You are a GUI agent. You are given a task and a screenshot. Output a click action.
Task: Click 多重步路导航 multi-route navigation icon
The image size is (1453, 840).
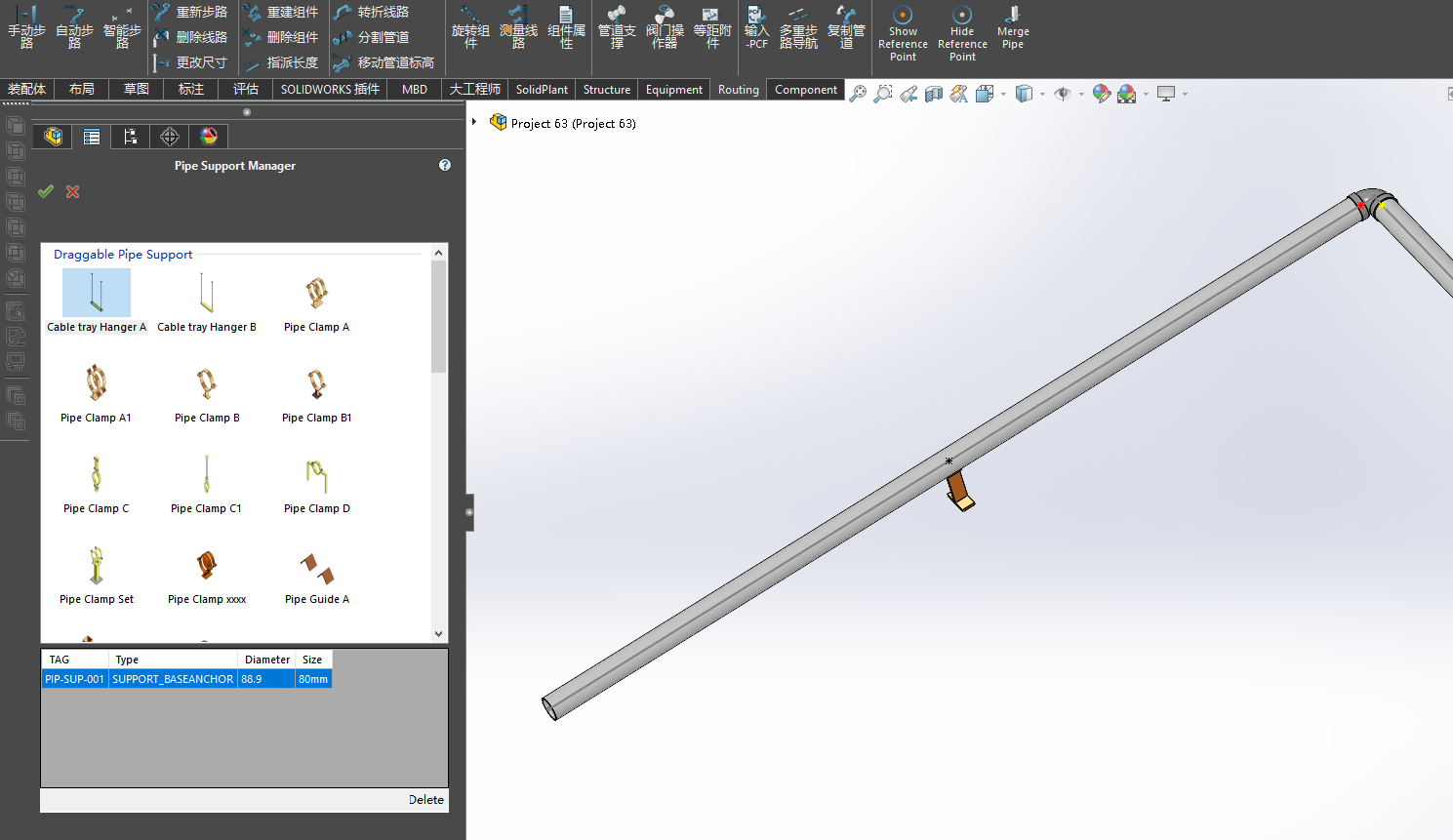798,27
